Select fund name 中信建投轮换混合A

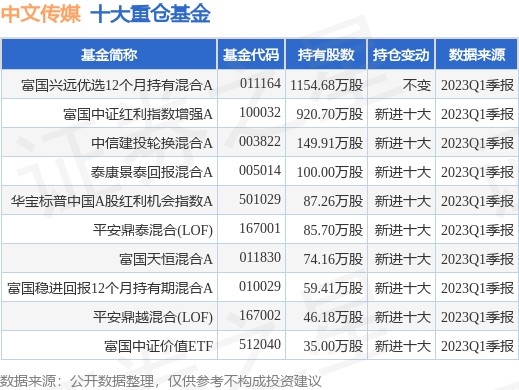tap(152, 143)
